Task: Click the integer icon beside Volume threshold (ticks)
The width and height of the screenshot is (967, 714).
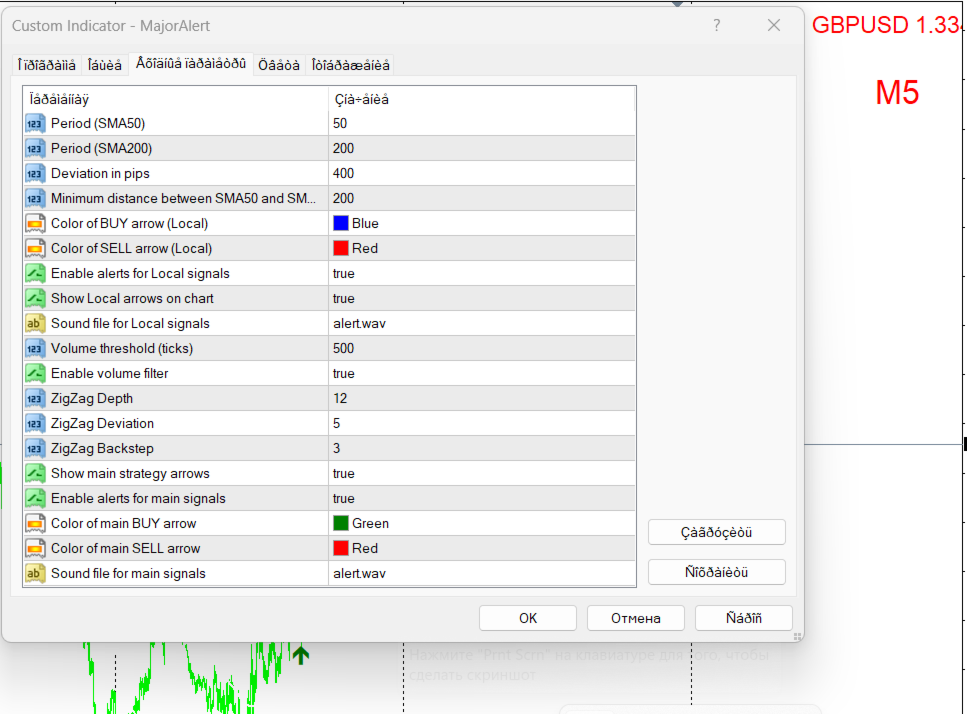Action: click(35, 348)
